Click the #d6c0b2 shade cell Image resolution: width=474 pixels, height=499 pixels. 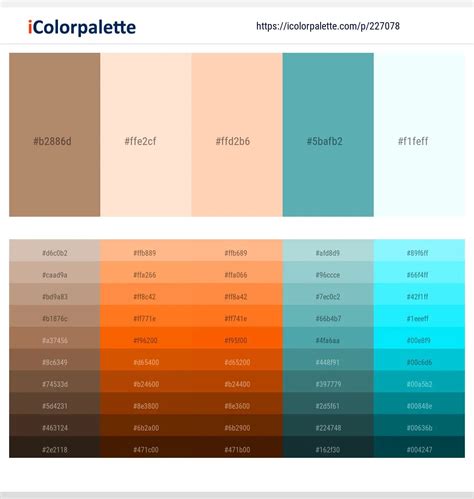[54, 250]
